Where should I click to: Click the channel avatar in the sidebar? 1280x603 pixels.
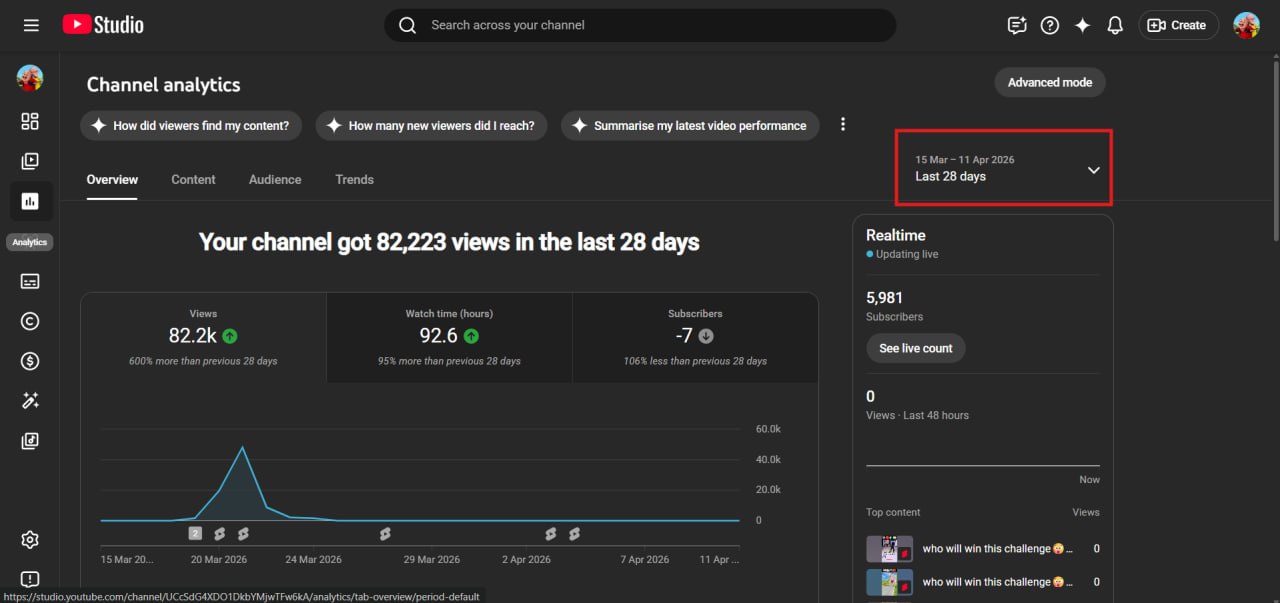coord(30,78)
